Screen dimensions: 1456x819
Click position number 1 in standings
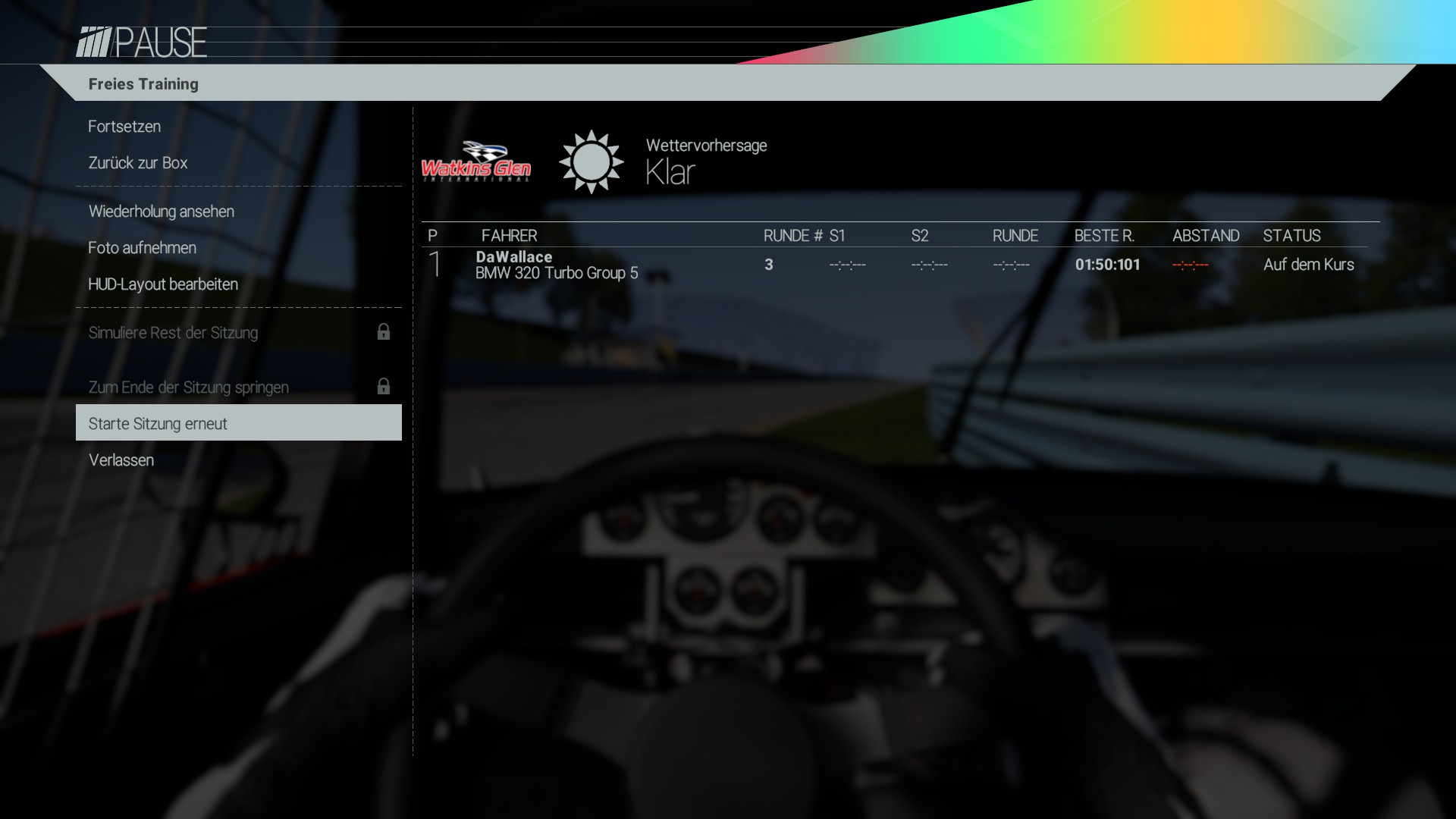coord(435,264)
